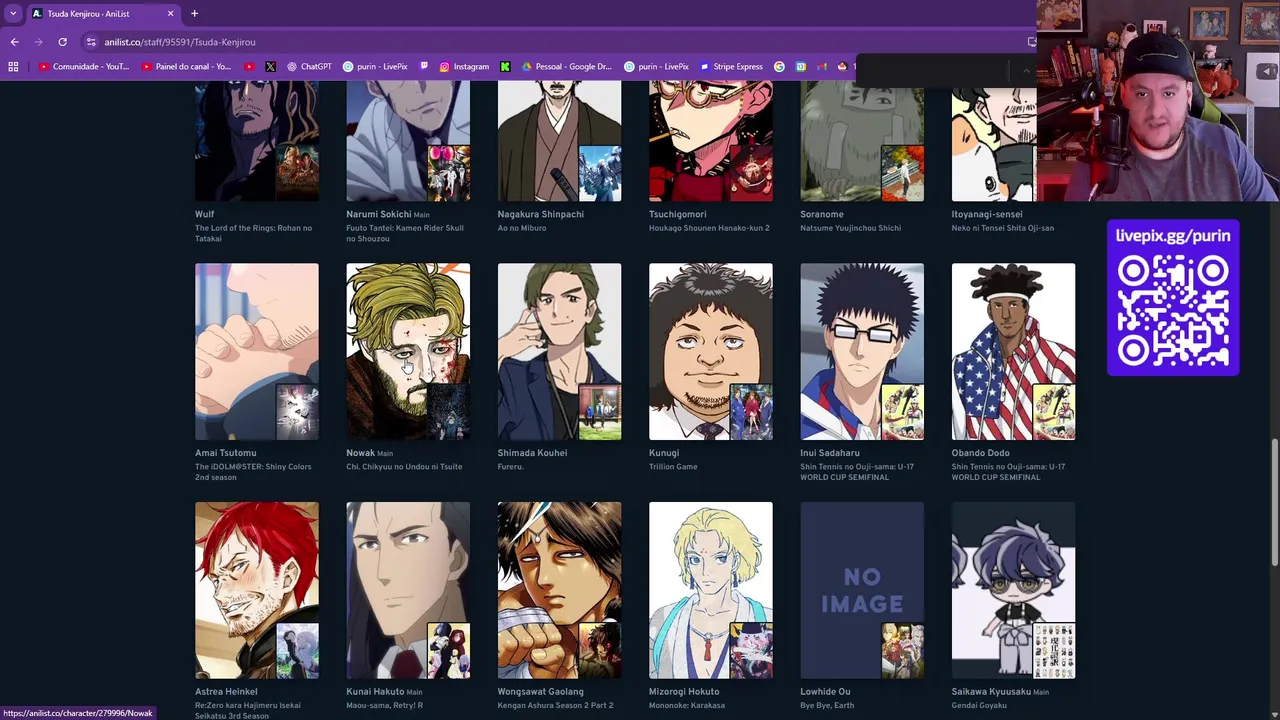The width and height of the screenshot is (1280, 720).
Task: Open the Pessoal - Google Drive bookmark
Action: pos(566,67)
